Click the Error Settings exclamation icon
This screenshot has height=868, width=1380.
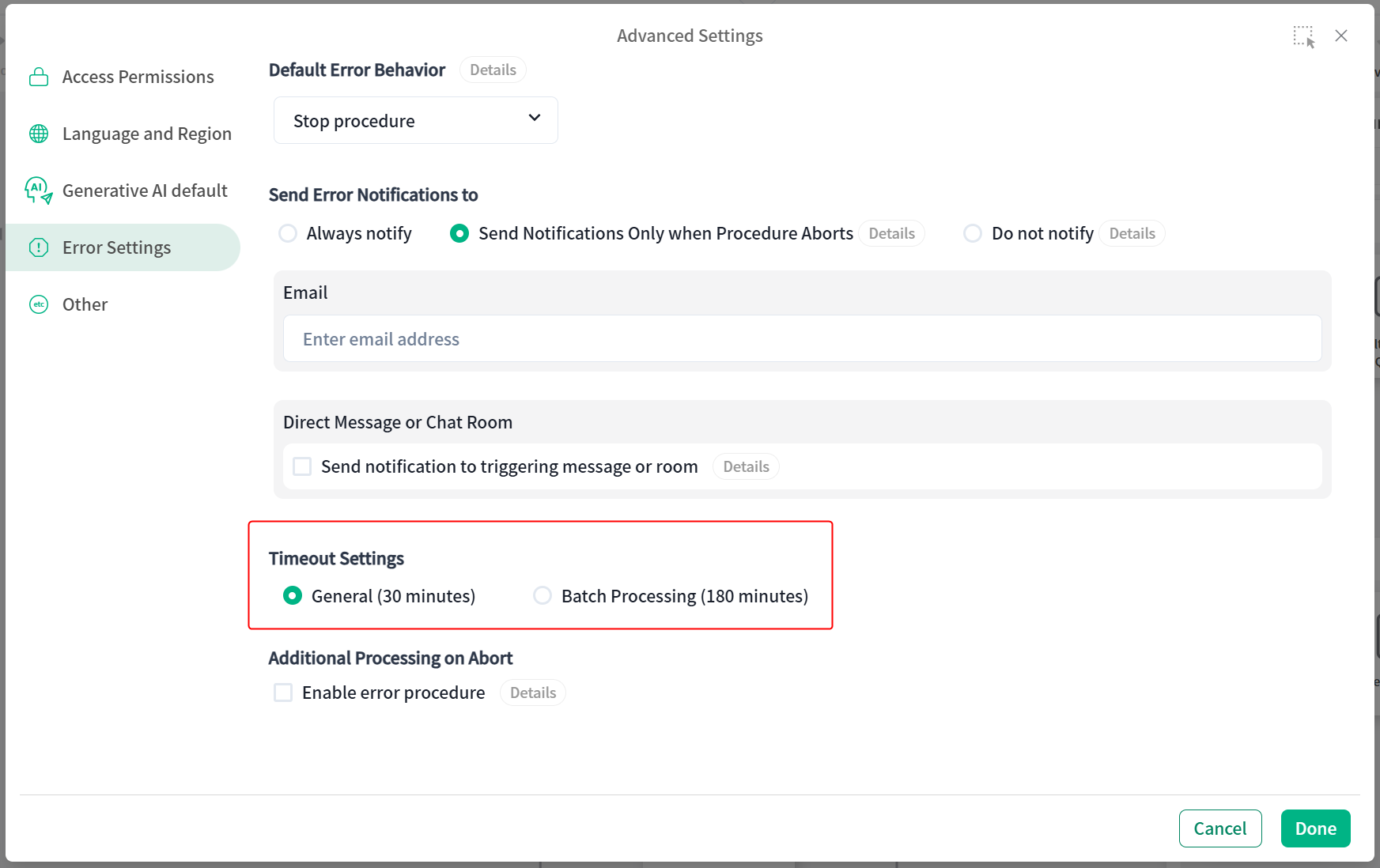pyautogui.click(x=39, y=247)
